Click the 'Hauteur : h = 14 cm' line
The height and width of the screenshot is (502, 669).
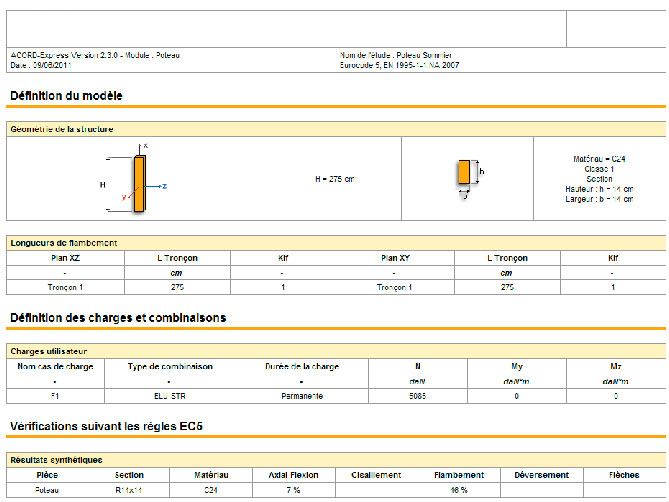point(599,189)
